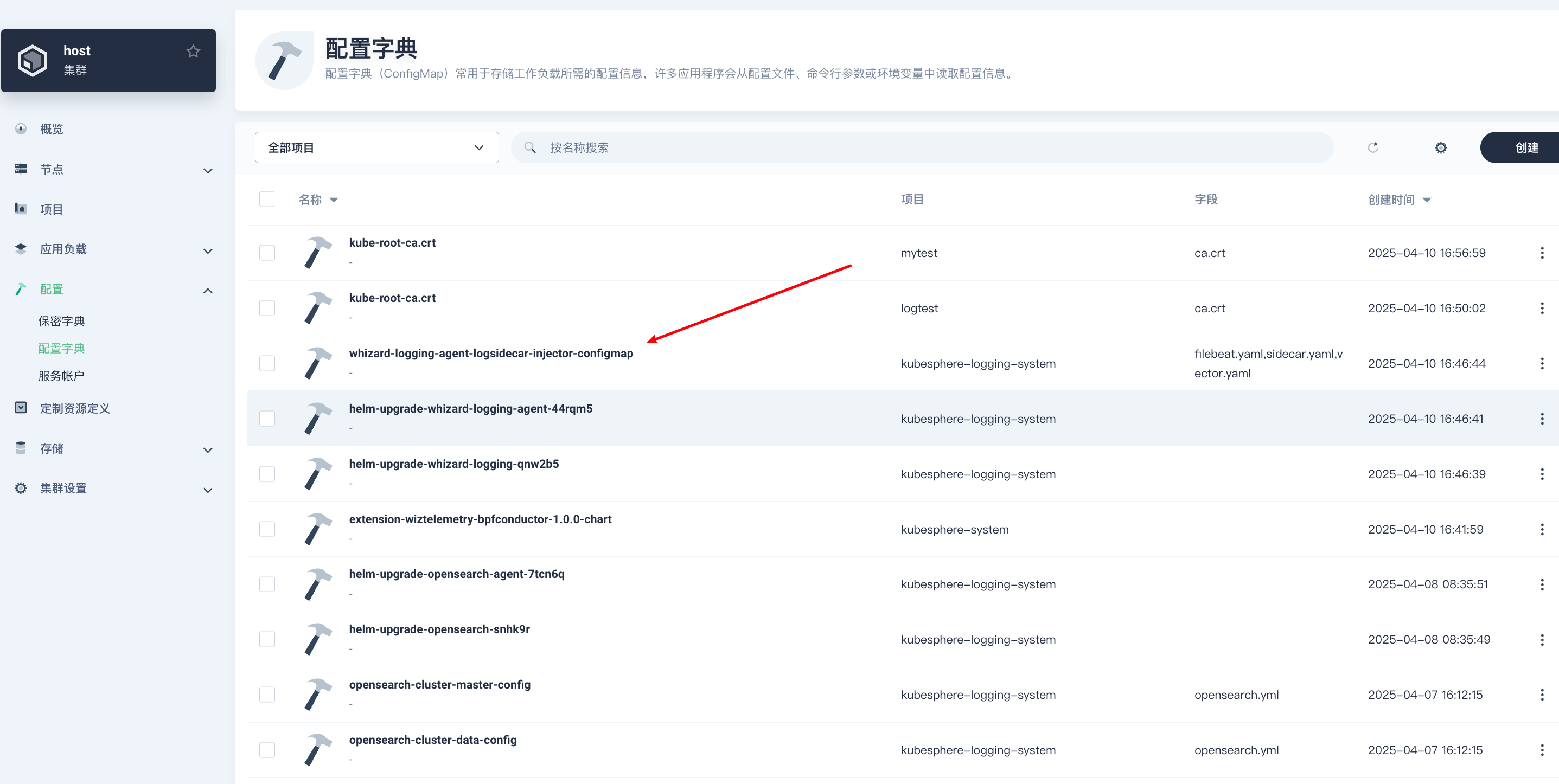Click the 应用负载 layers sidebar icon

click(21, 249)
